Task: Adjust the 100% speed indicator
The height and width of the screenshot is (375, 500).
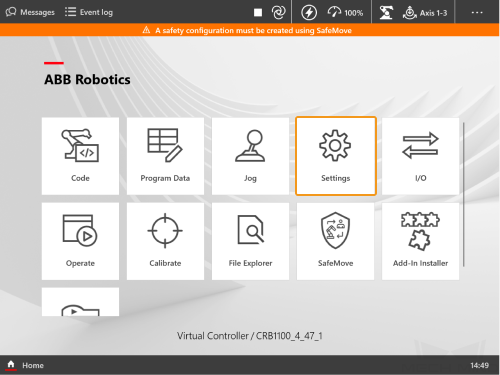Action: coord(345,13)
